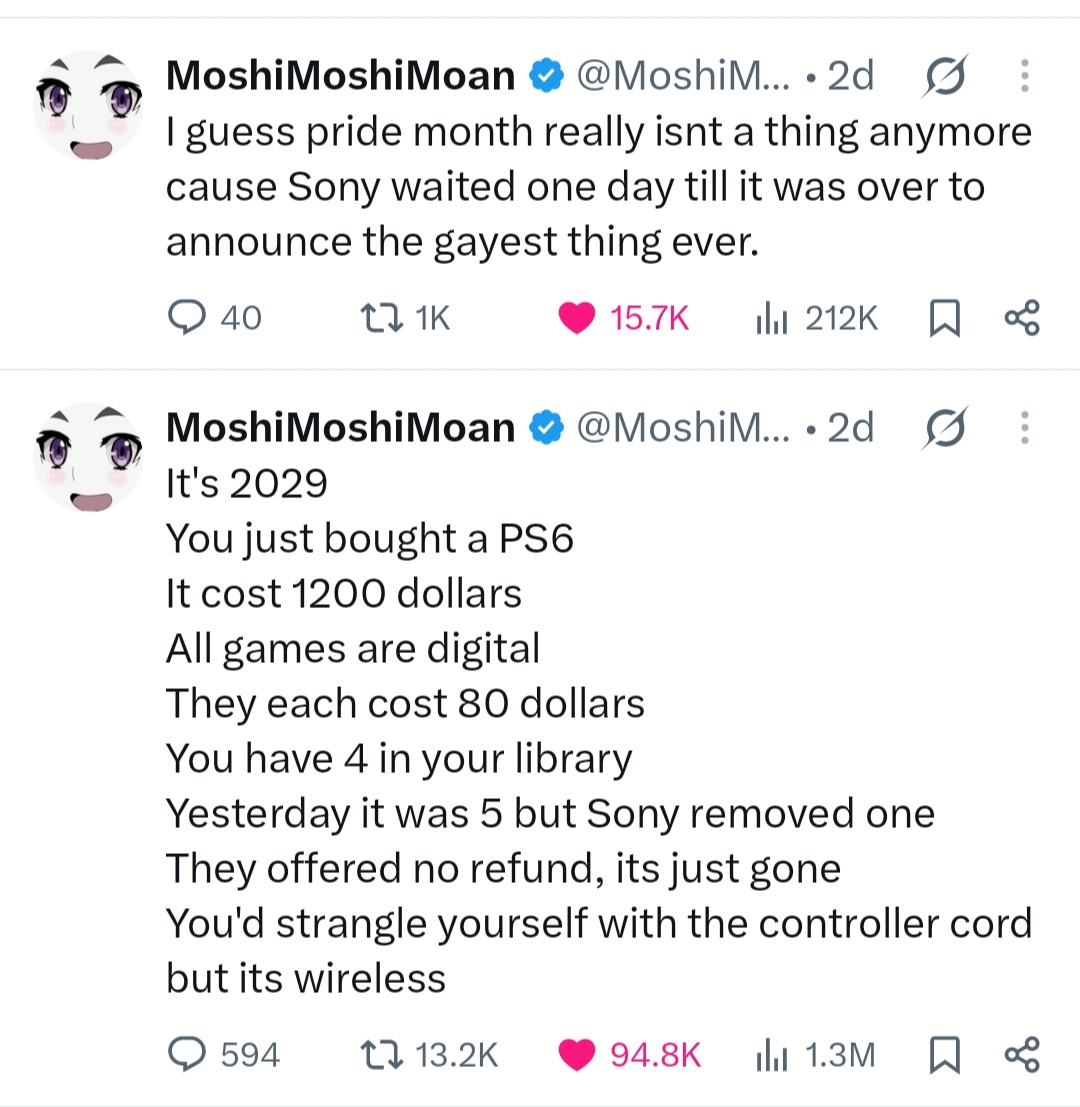The height and width of the screenshot is (1107, 1080).
Task: Open replies on the pride month tweet
Action: [x=215, y=318]
